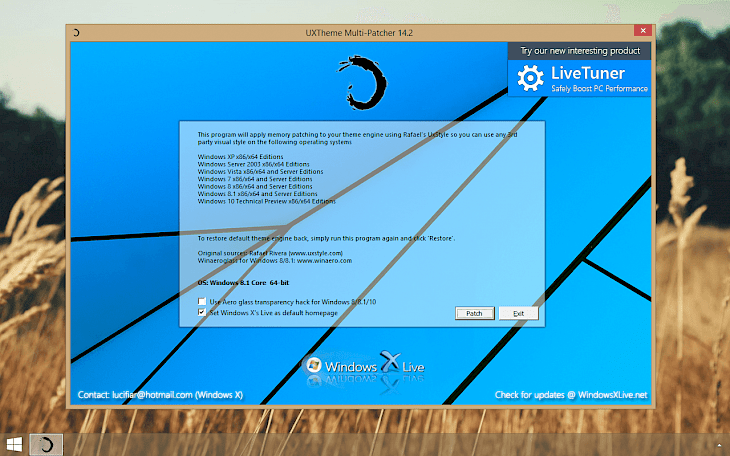Click 'Windows 10 Technical Preview x86/x64 Editions' line

(x=267, y=201)
